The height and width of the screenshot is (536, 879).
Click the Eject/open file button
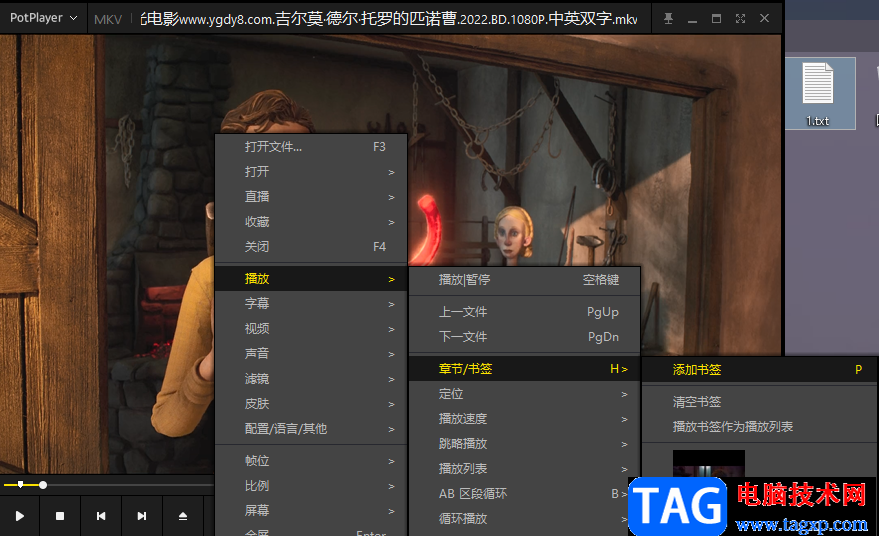[x=183, y=516]
